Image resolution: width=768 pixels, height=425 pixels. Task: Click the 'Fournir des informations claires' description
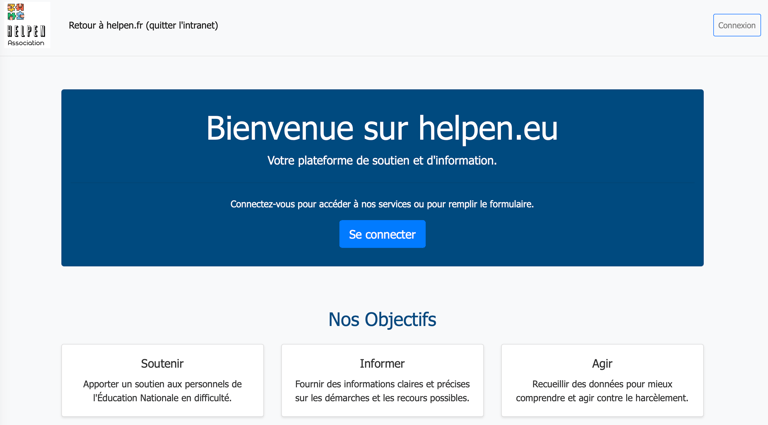(382, 391)
